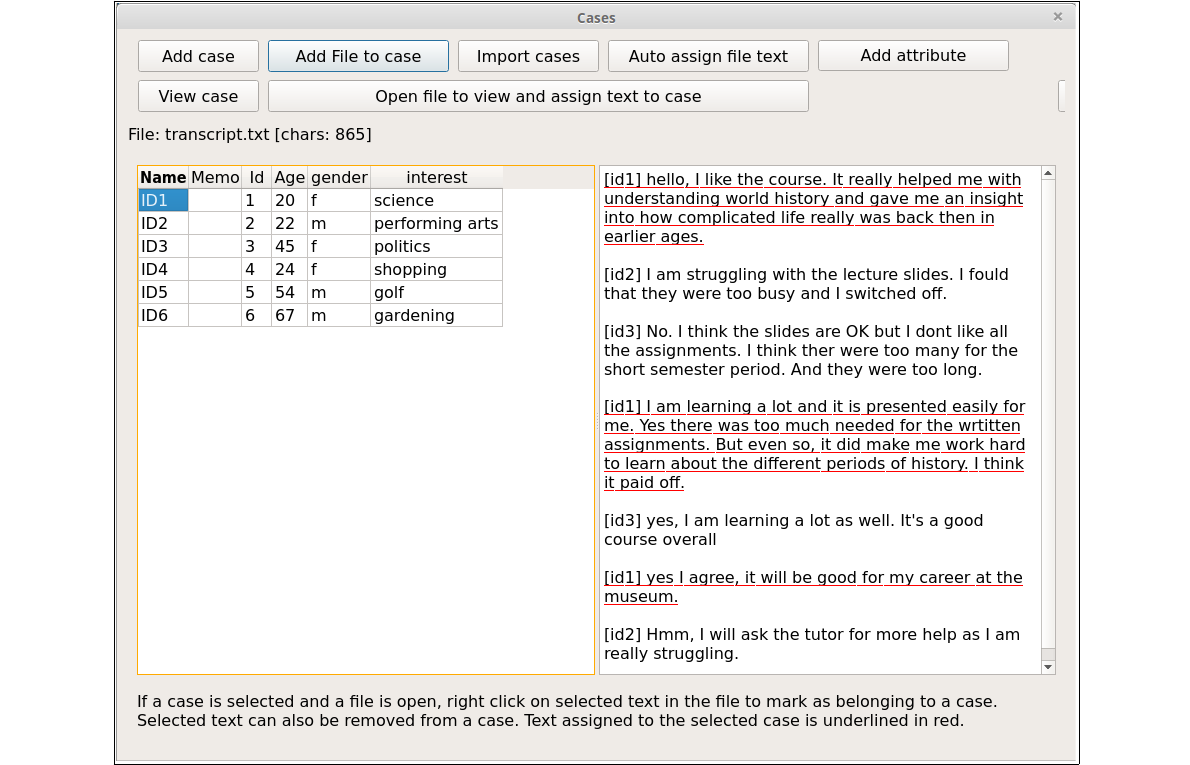Click the 'golf' interest cell
The image size is (1190, 765).
coord(436,292)
